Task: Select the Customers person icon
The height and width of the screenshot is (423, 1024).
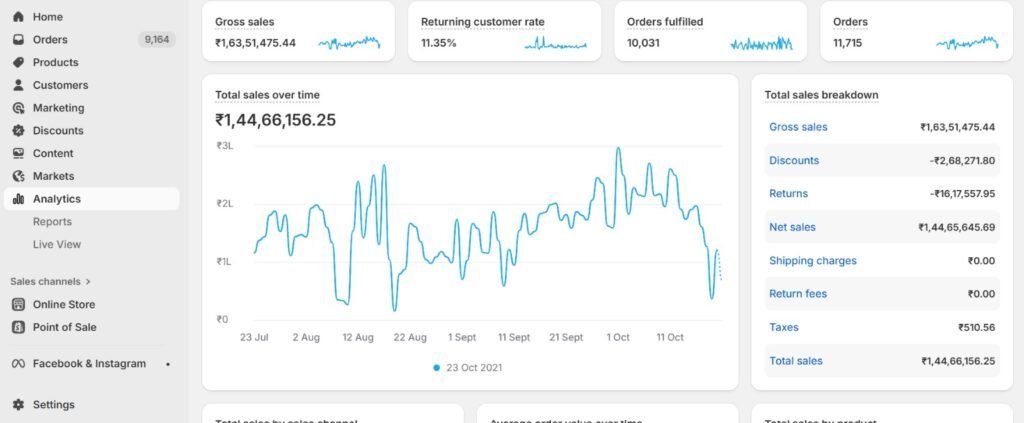Action: [18, 85]
